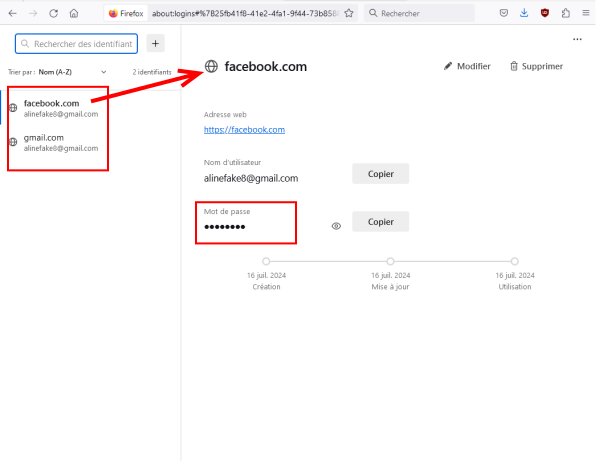Open the https://facebook.com link
600x464 pixels.
(x=244, y=130)
